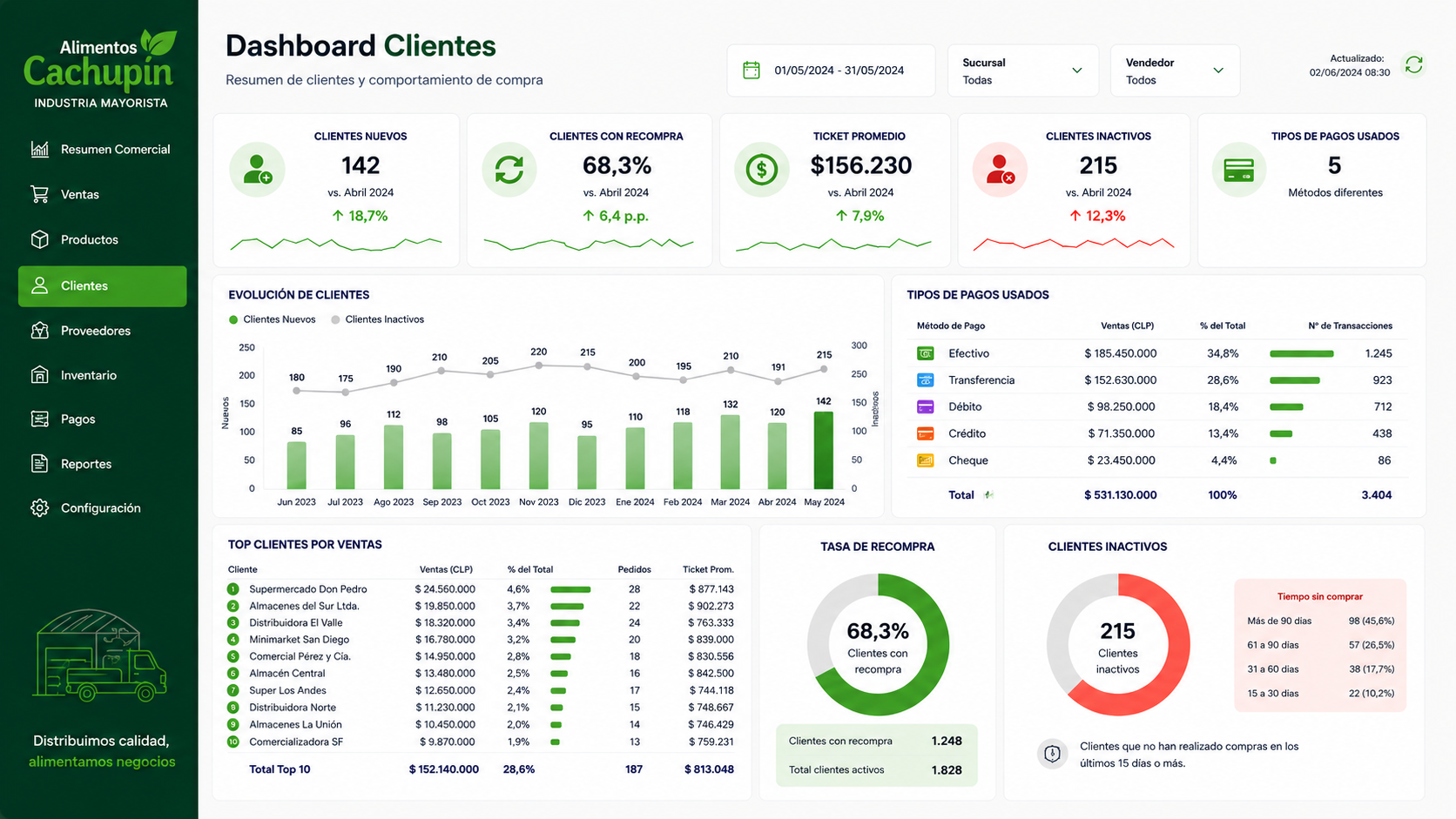The width and height of the screenshot is (1456, 819).
Task: Click the Total Top 10 row label
Action: point(280,769)
